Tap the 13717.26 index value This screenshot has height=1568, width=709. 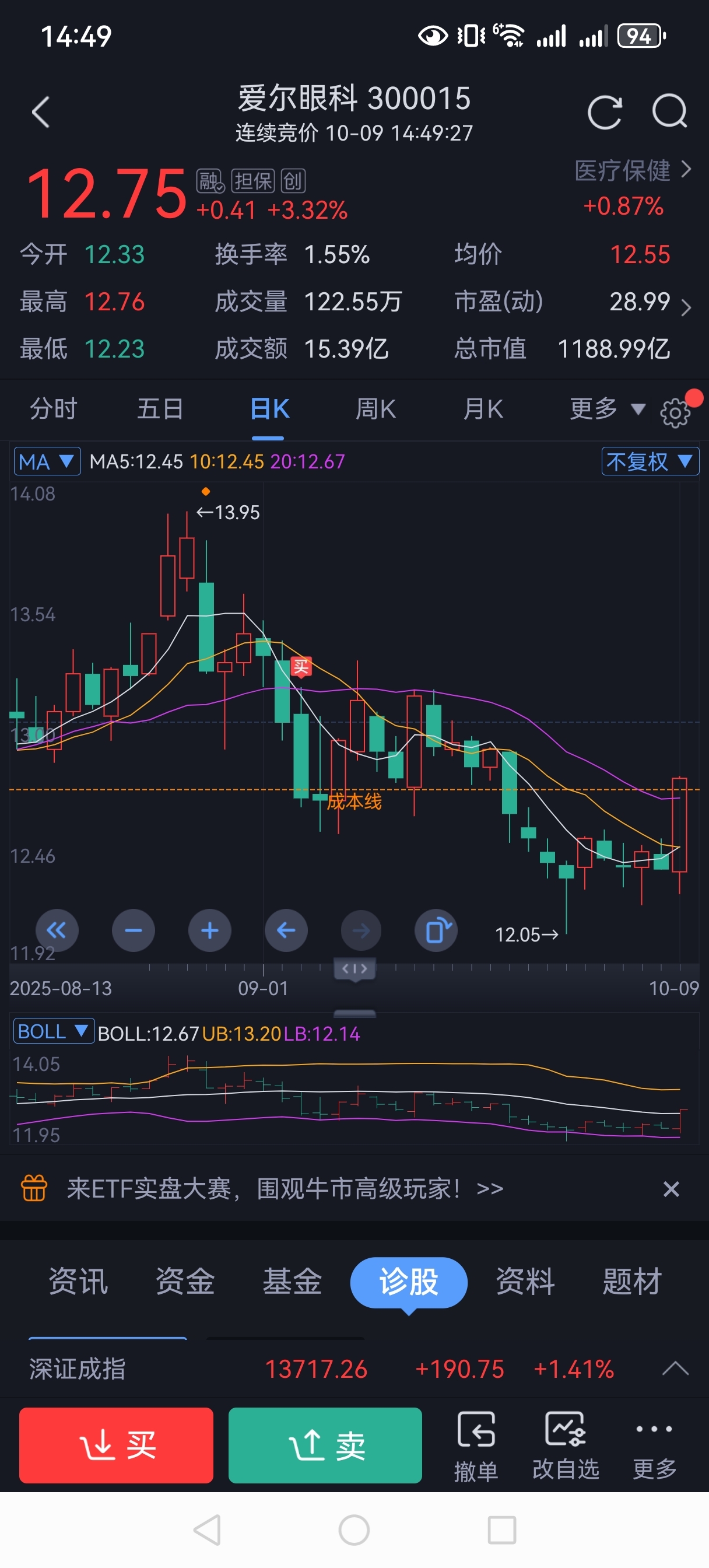point(316,1369)
